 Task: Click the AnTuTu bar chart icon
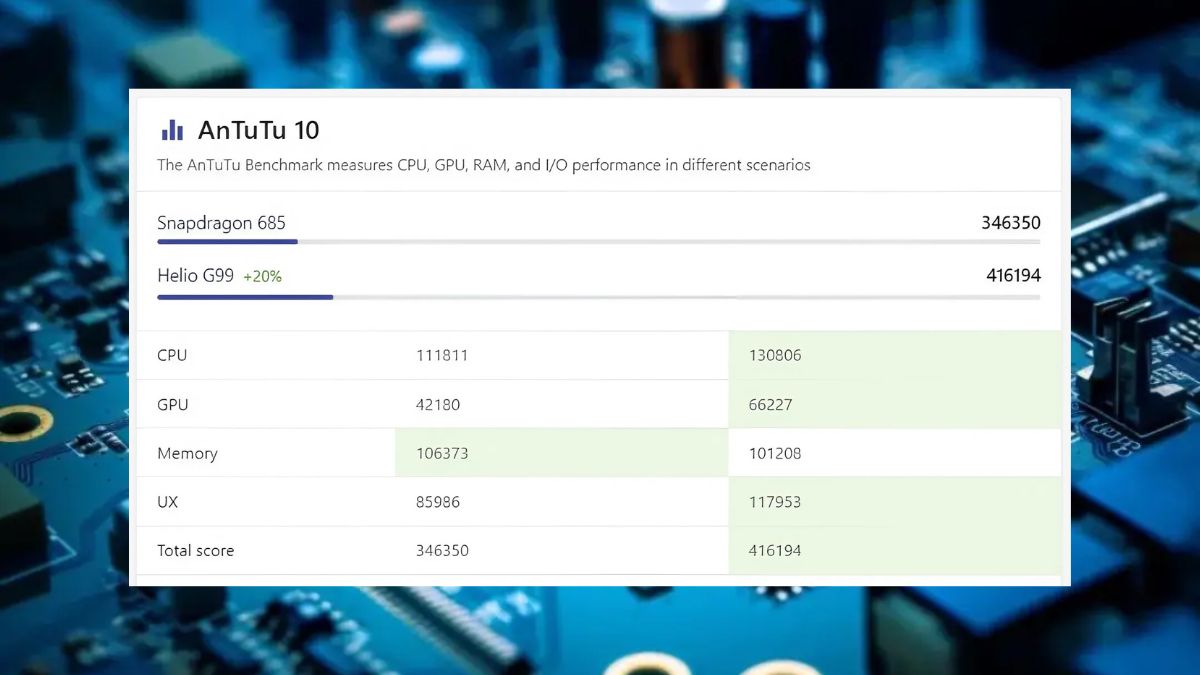(x=172, y=130)
